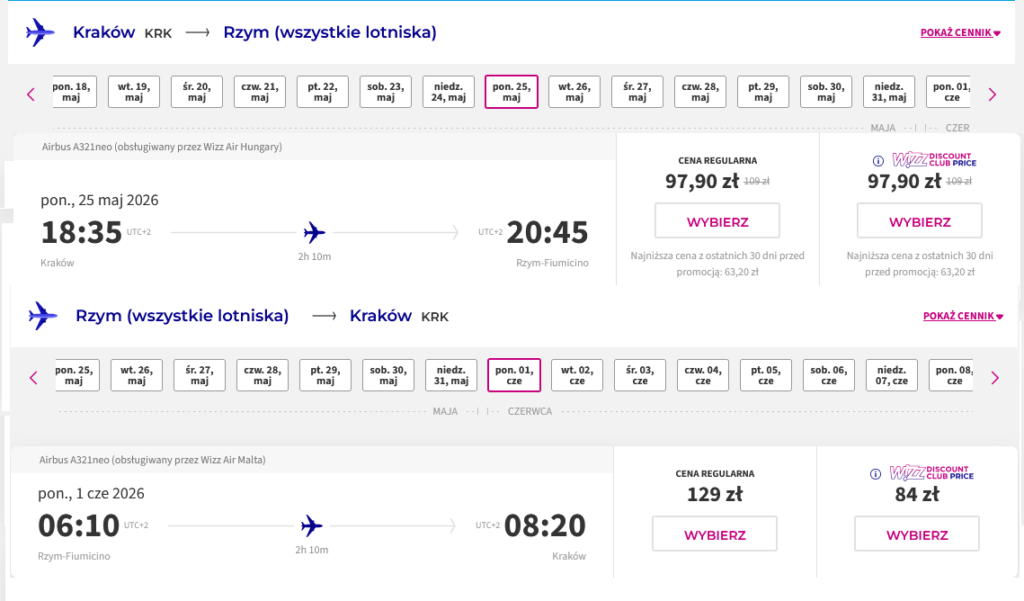This screenshot has width=1024, height=601.
Task: Click the airplane icon next to Kraków KRK heading
Action: pyautogui.click(x=41, y=32)
